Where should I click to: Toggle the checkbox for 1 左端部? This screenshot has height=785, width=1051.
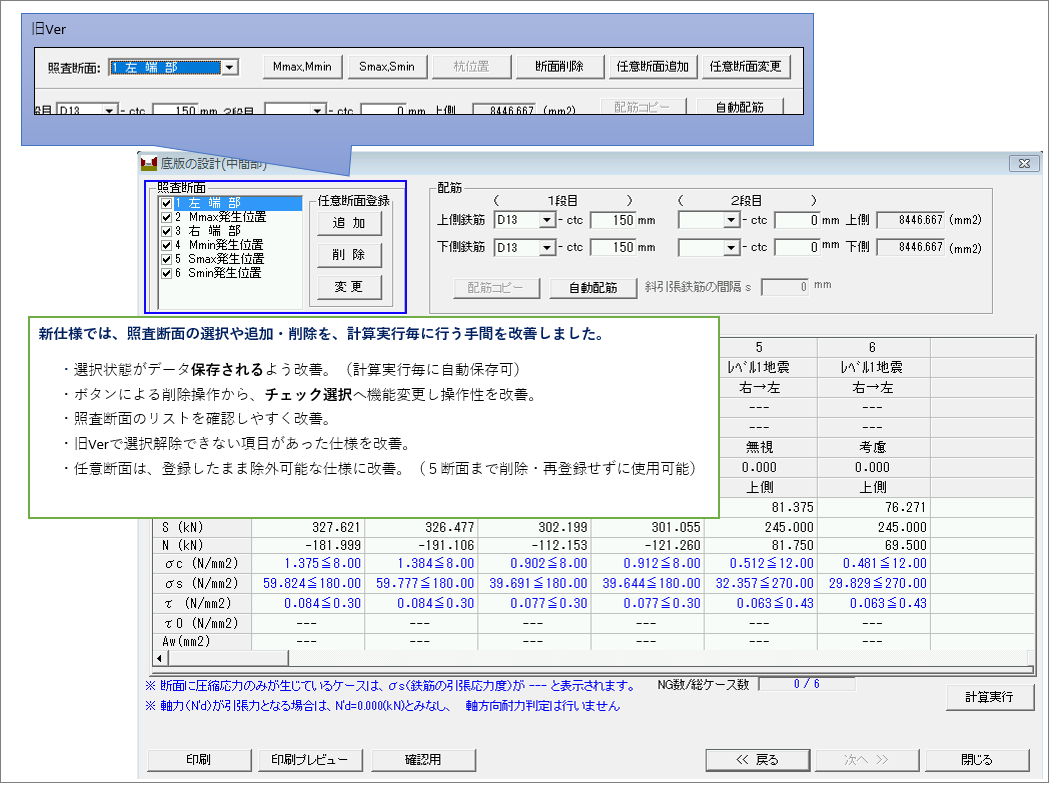click(166, 203)
